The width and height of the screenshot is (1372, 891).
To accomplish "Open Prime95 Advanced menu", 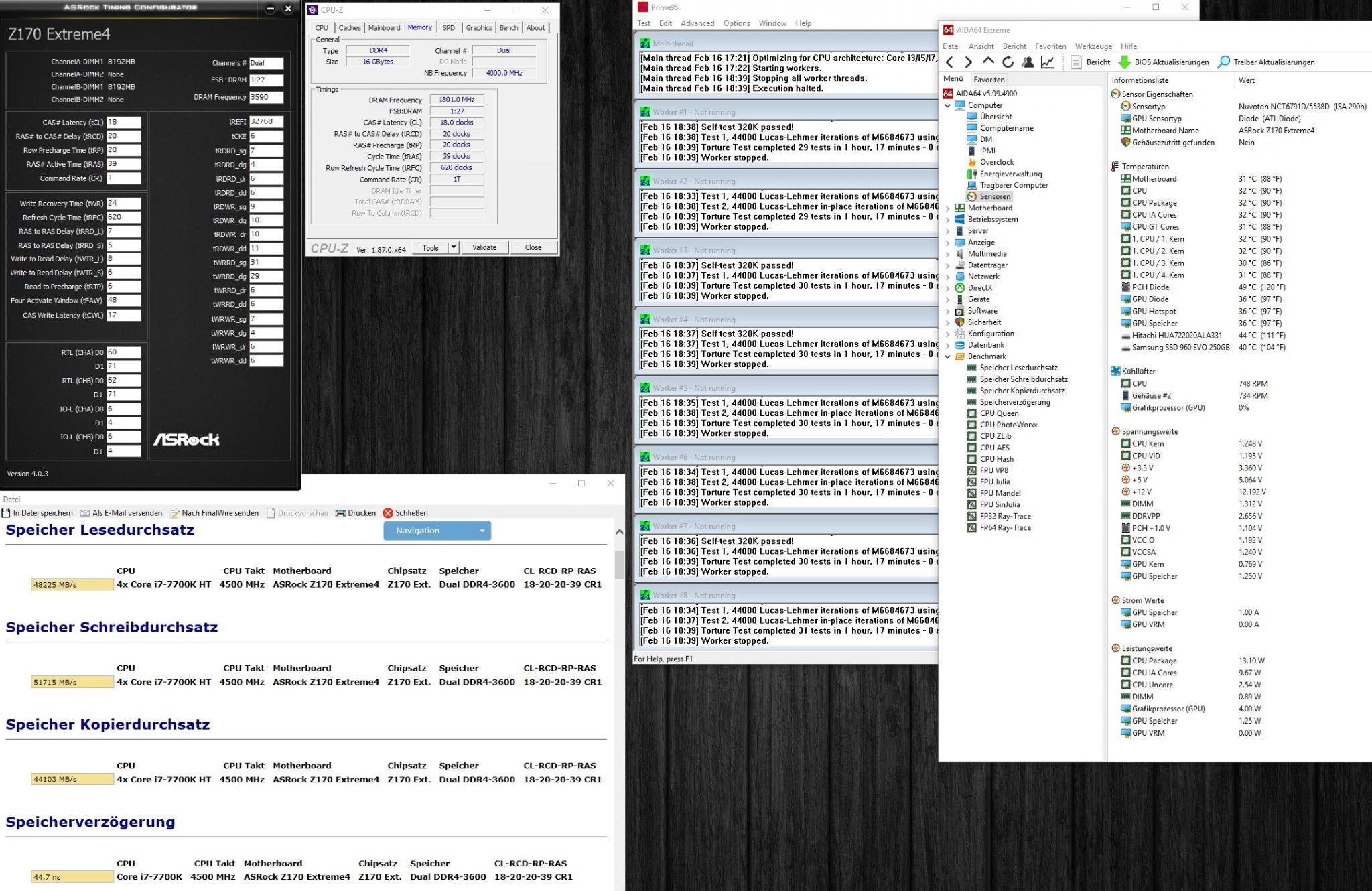I will pyautogui.click(x=697, y=23).
